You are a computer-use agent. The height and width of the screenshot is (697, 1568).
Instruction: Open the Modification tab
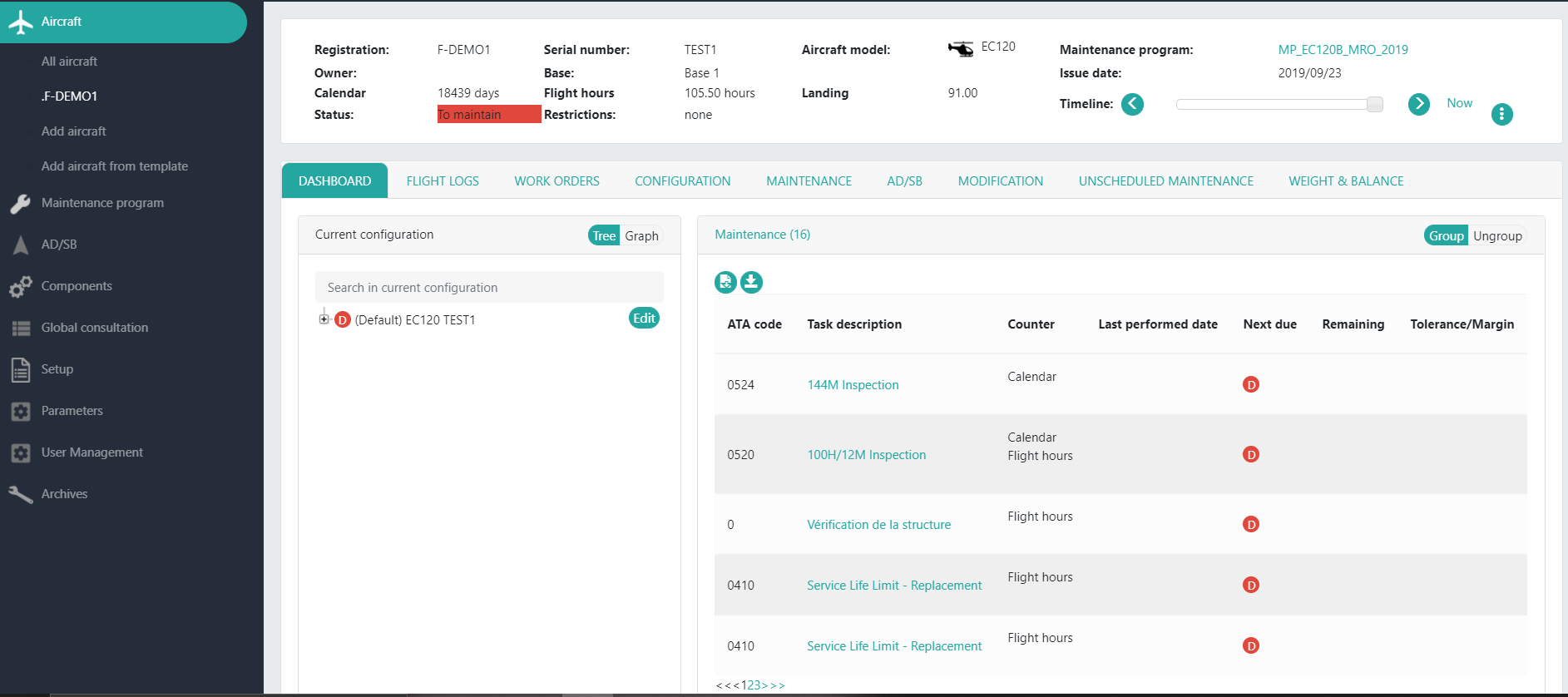(x=1000, y=181)
